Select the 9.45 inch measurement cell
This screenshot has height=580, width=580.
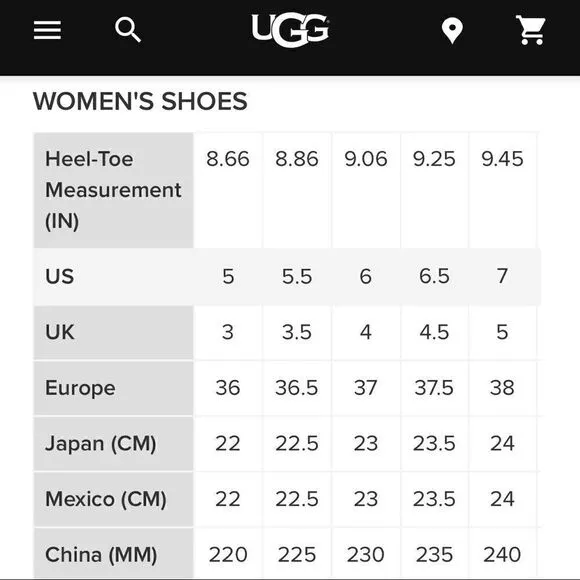(502, 190)
